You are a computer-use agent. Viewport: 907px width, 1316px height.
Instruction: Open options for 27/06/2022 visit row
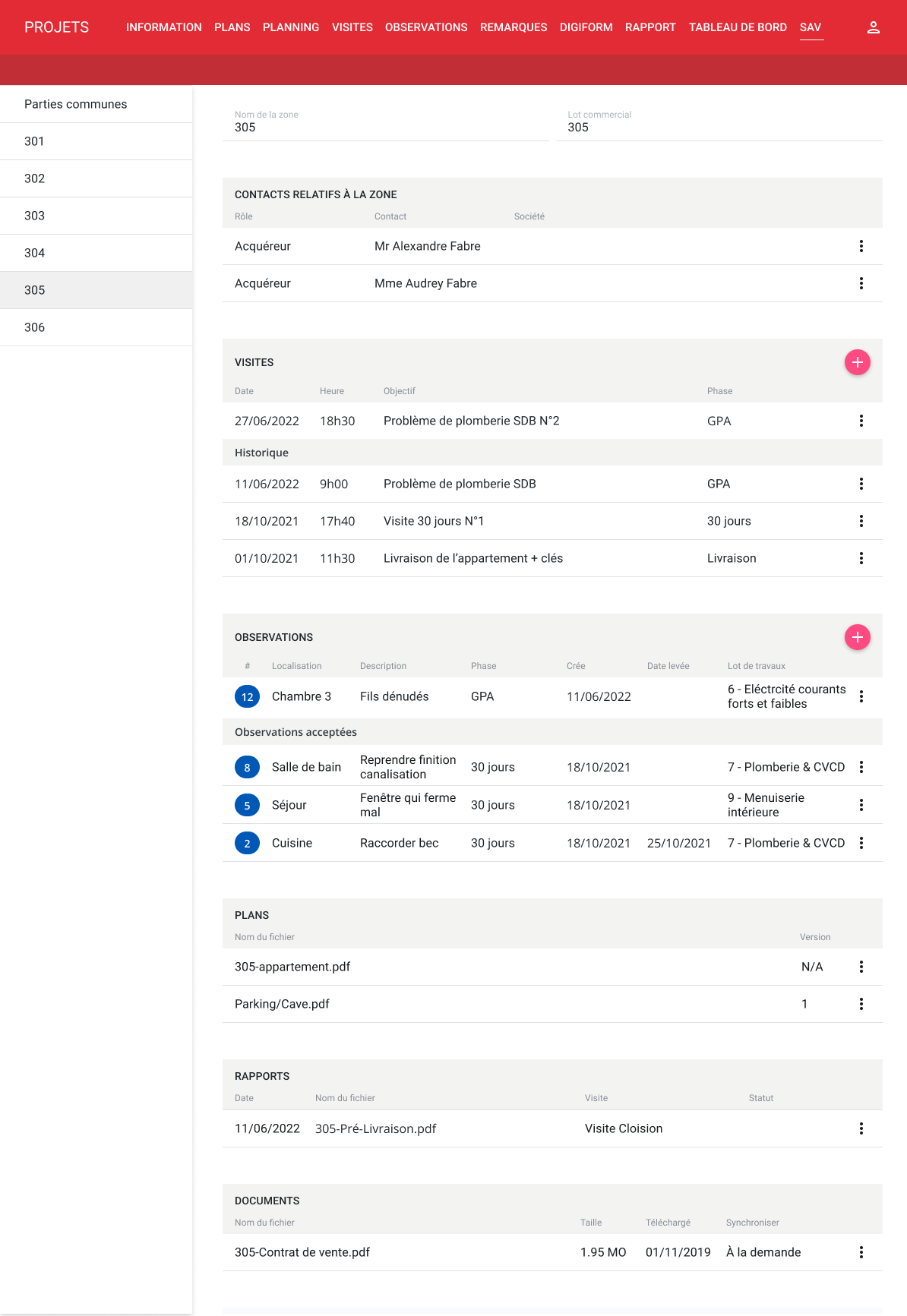tap(861, 421)
